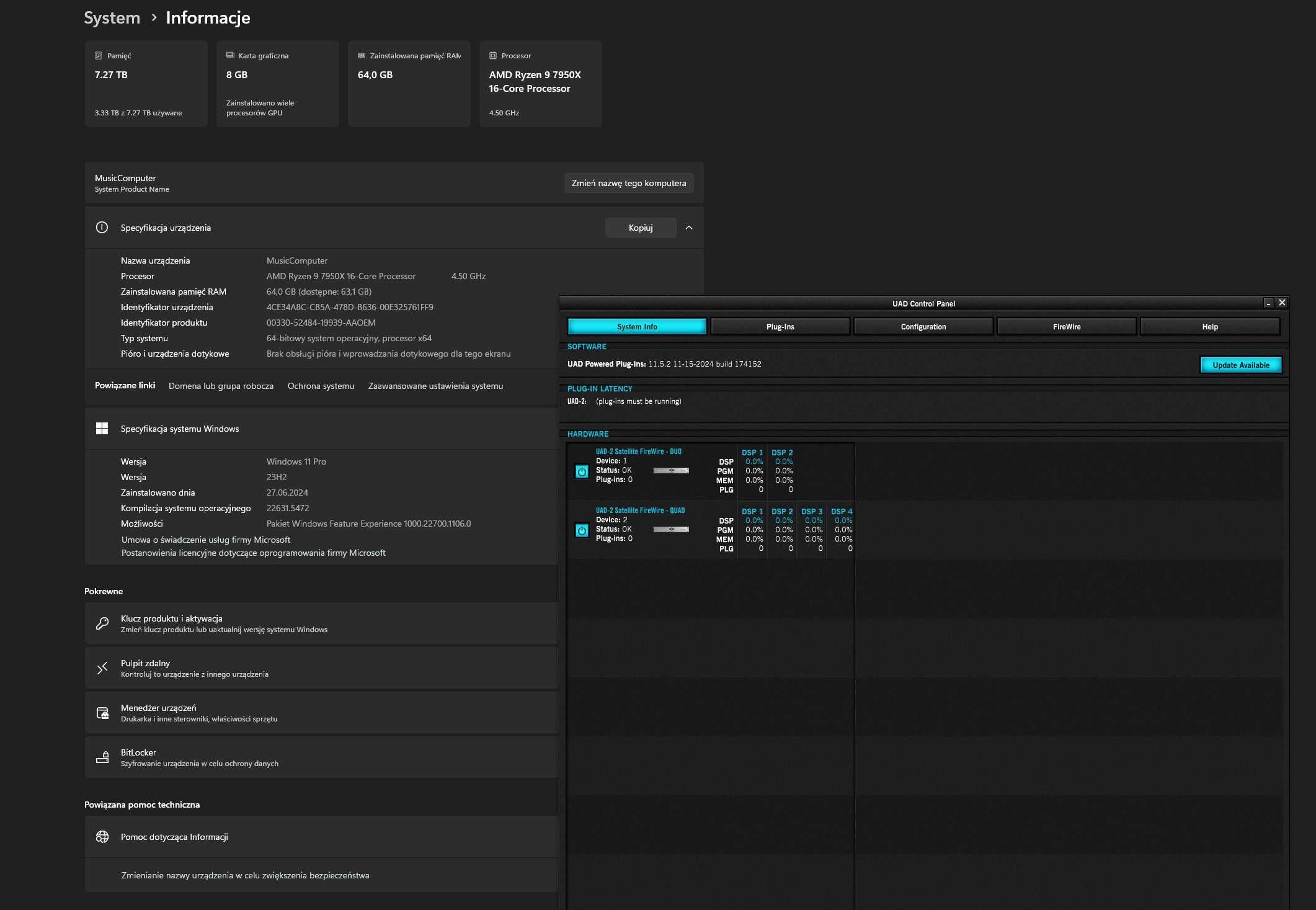This screenshot has width=1316, height=910.
Task: Click the QUAD device hardware image icon
Action: click(671, 529)
